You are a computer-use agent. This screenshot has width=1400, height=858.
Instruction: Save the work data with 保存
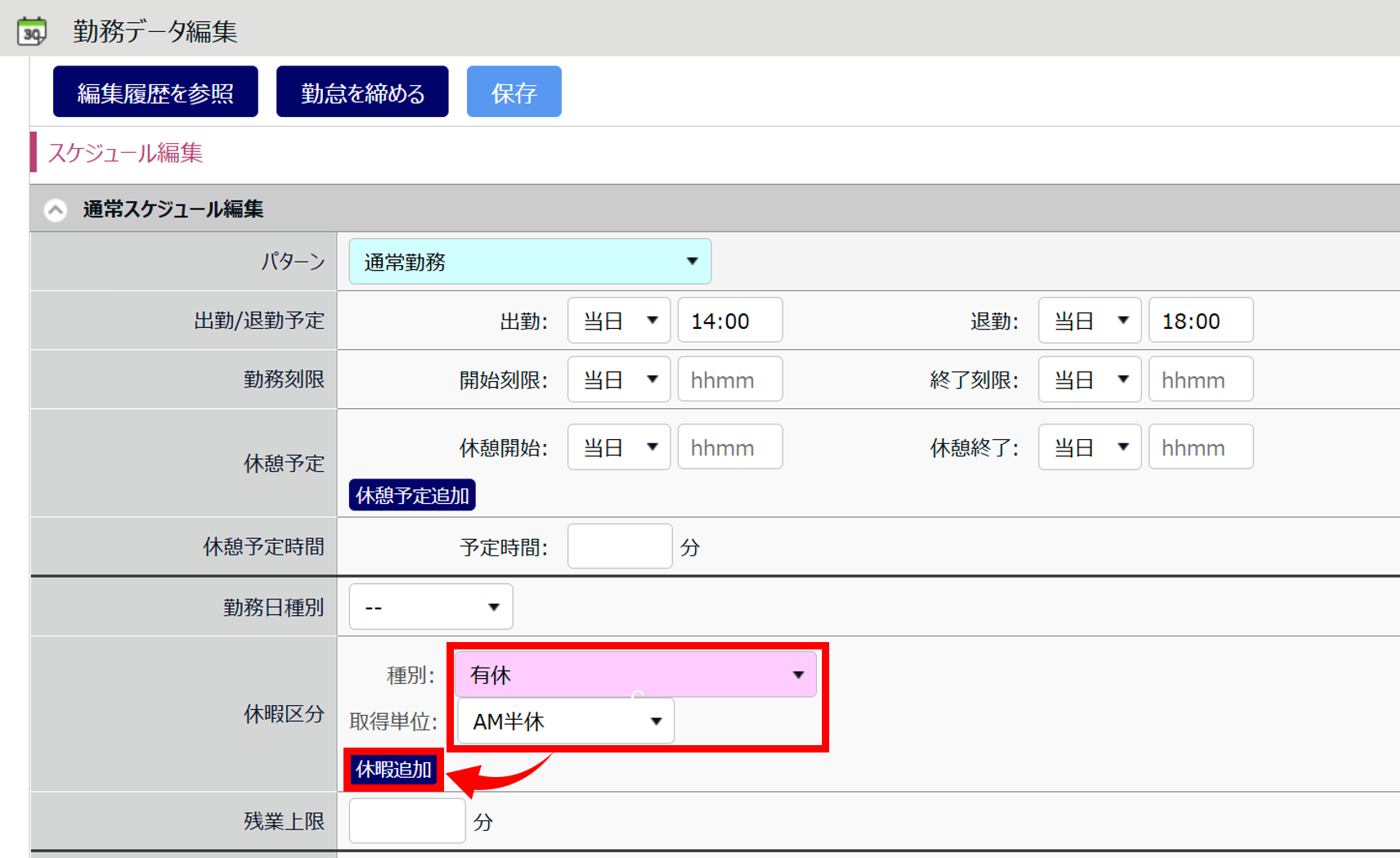pyautogui.click(x=514, y=92)
